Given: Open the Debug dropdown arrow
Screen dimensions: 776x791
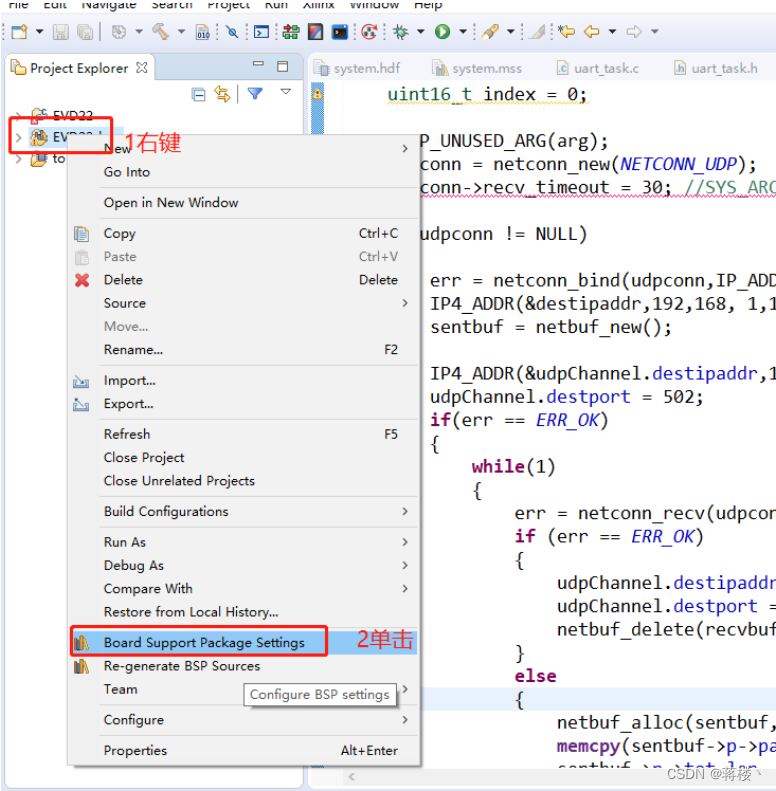Looking at the screenshot, I should (420, 32).
